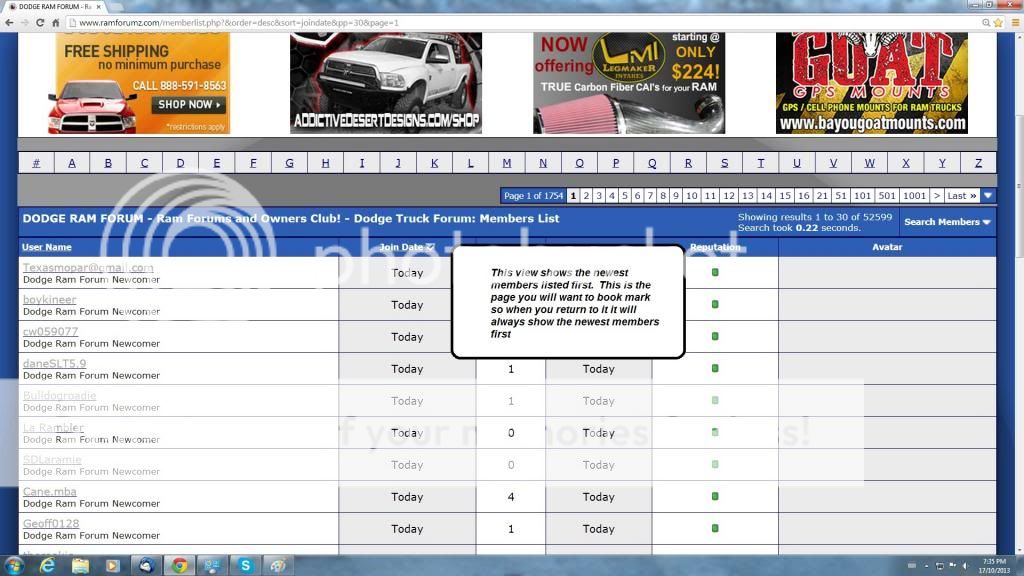Click reputation square for Cane.mba
Screen dimensions: 1024x576
click(x=715, y=496)
